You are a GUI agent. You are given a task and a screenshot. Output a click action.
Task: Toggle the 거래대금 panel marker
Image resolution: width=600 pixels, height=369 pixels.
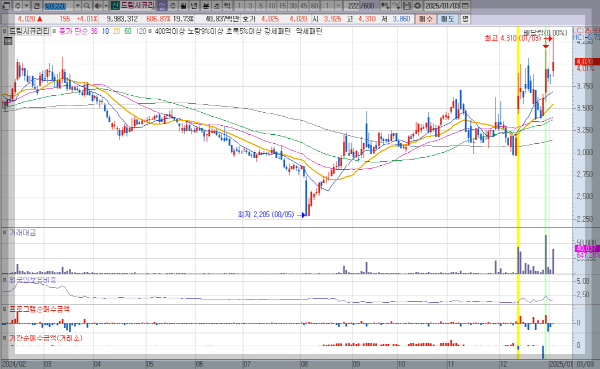point(4,233)
